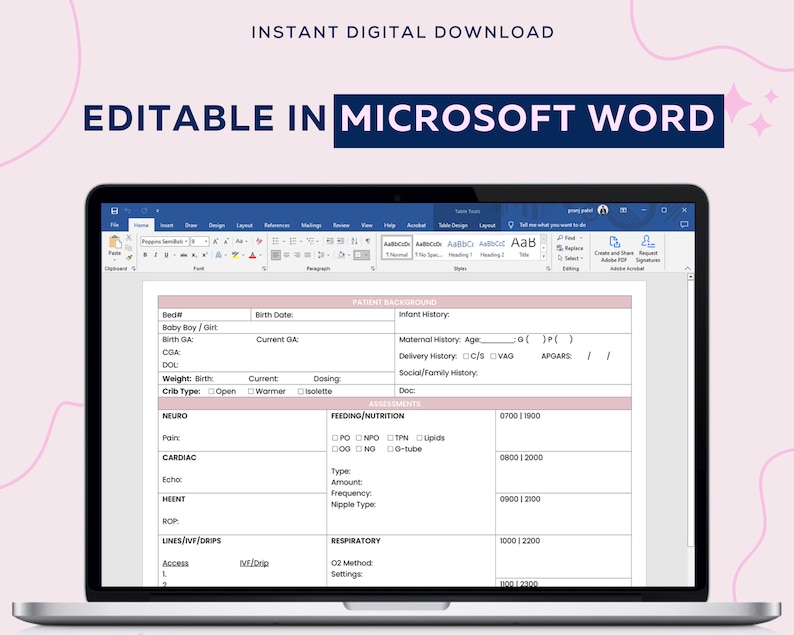Viewport: 794px width, 635px height.
Task: Apply Underline formatting
Action: click(166, 255)
